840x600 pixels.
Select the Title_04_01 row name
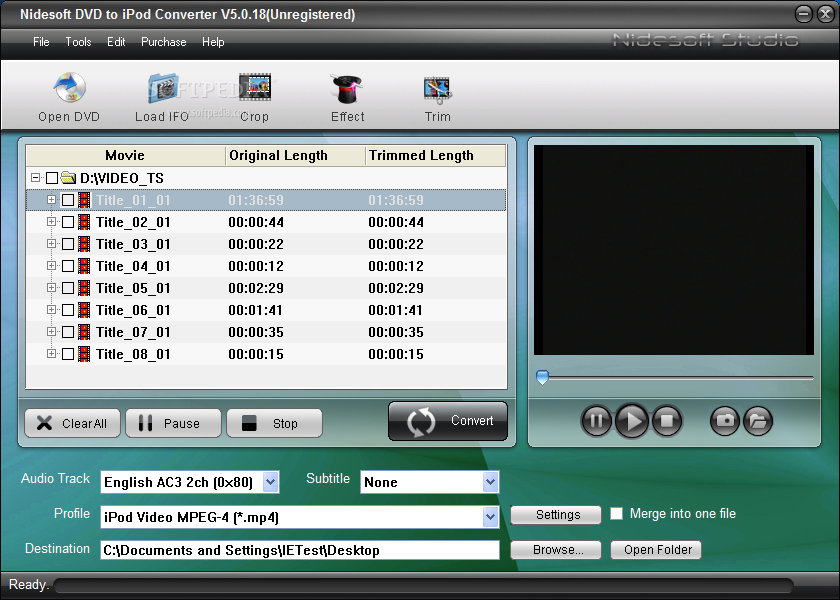pos(133,266)
